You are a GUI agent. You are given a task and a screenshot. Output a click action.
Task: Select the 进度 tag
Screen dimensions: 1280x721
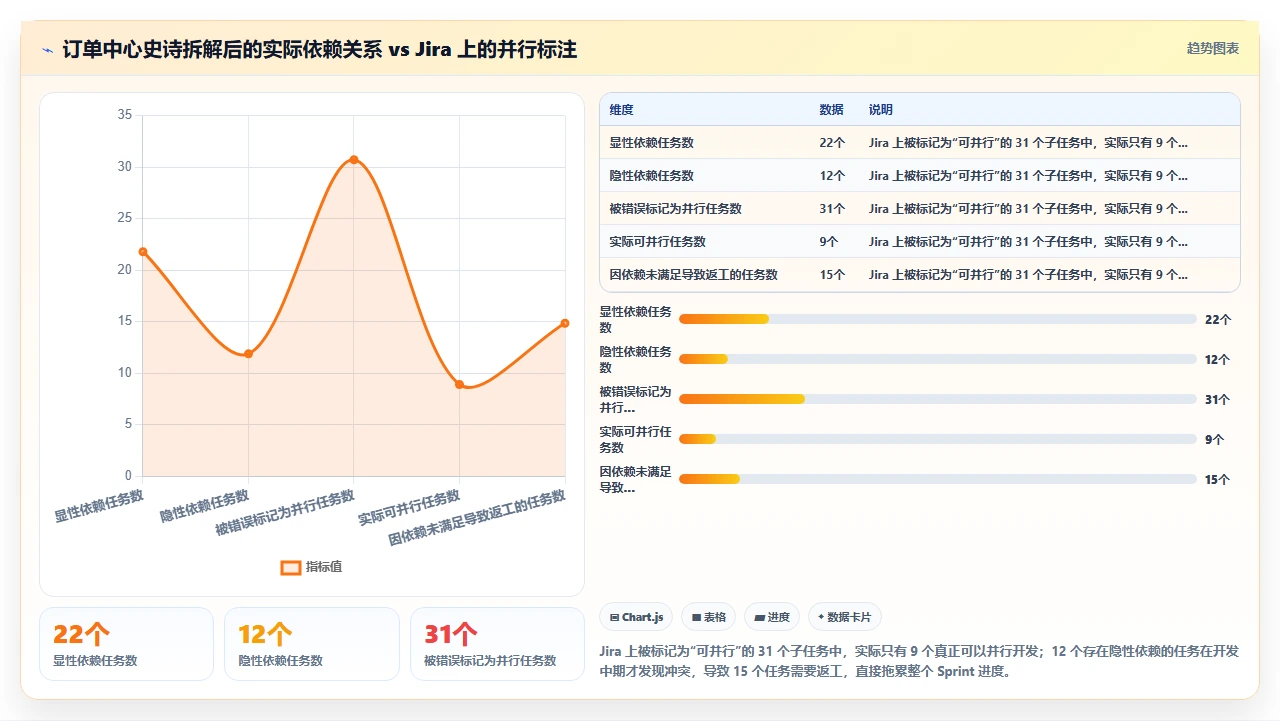(x=772, y=617)
